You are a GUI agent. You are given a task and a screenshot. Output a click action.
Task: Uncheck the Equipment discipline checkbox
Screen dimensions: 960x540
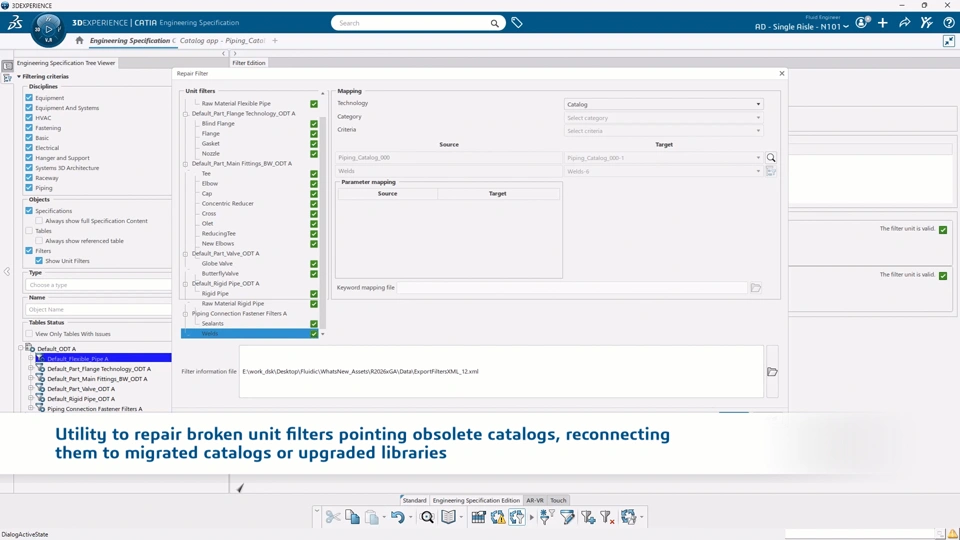click(x=29, y=97)
